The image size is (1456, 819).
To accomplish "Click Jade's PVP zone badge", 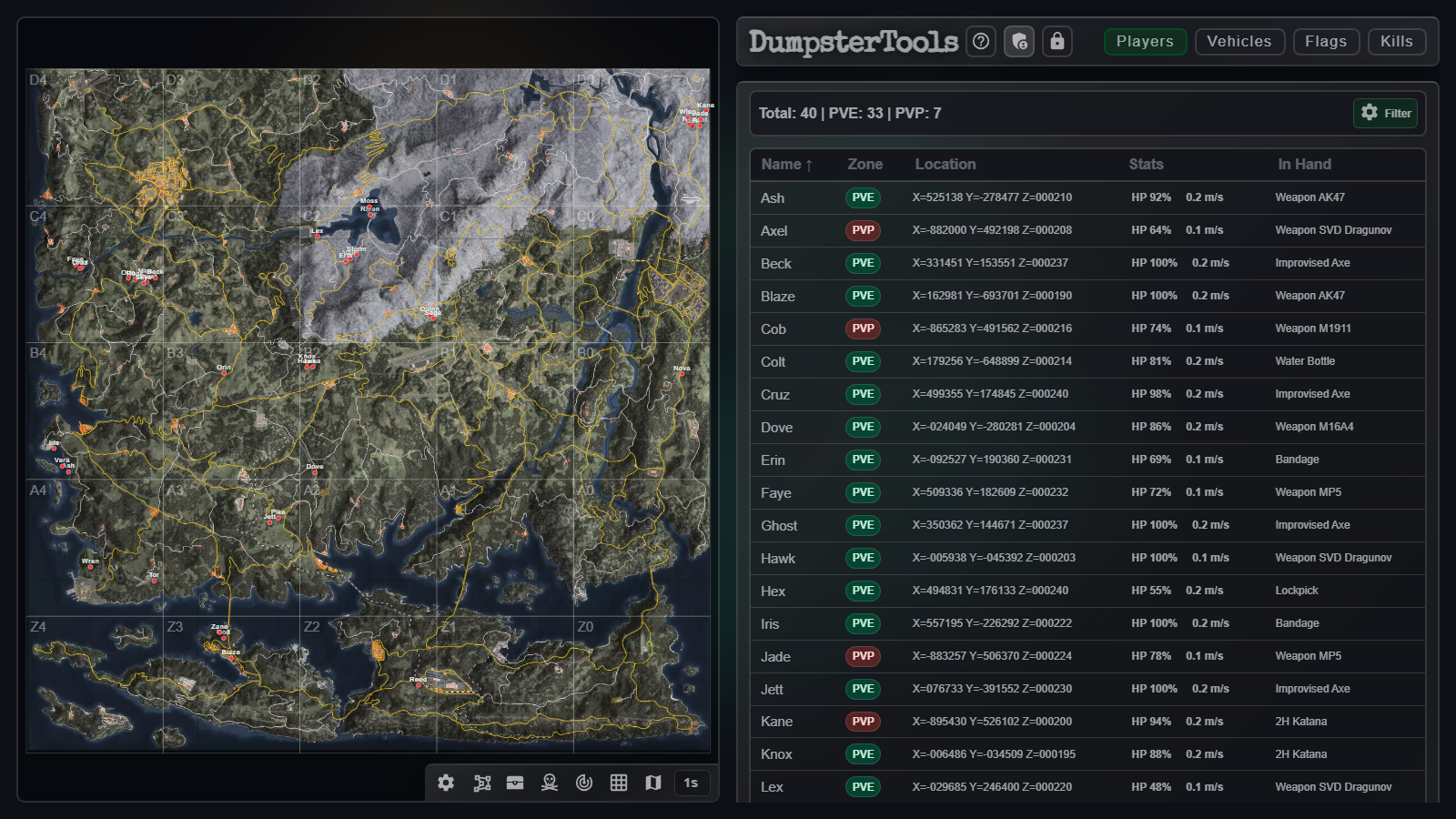I will pyautogui.click(x=863, y=656).
